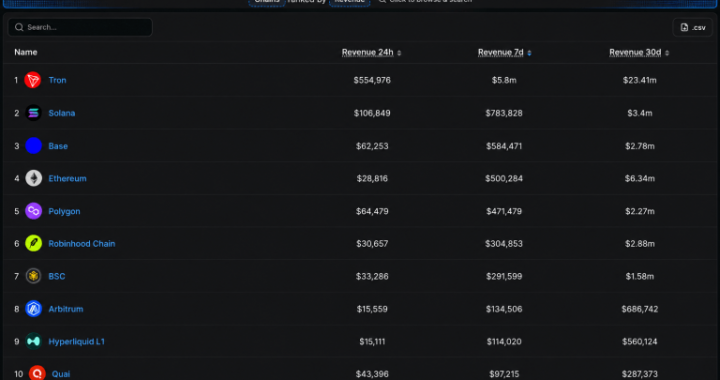Open the Robinhood Chain link

pyautogui.click(x=82, y=244)
